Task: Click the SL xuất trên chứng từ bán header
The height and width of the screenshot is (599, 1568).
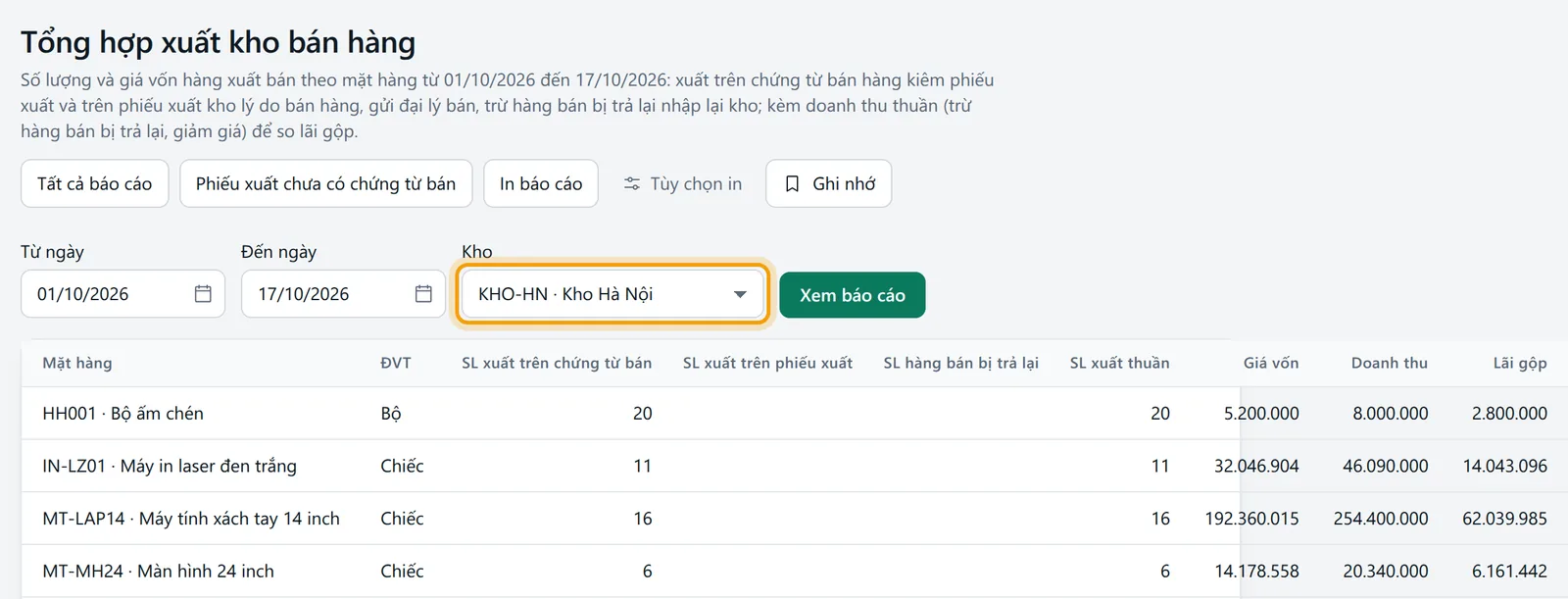Action: (x=557, y=363)
